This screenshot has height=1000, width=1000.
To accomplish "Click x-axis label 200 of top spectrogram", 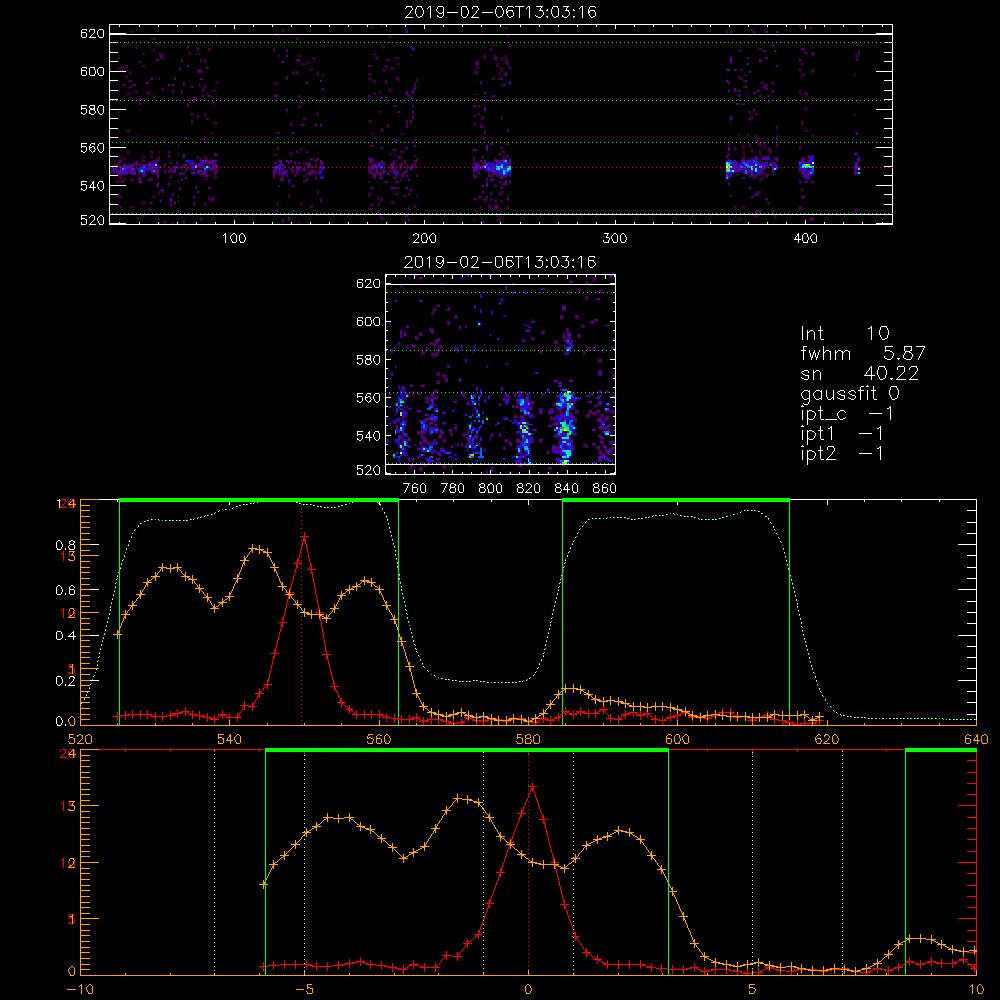I will 424,239.
